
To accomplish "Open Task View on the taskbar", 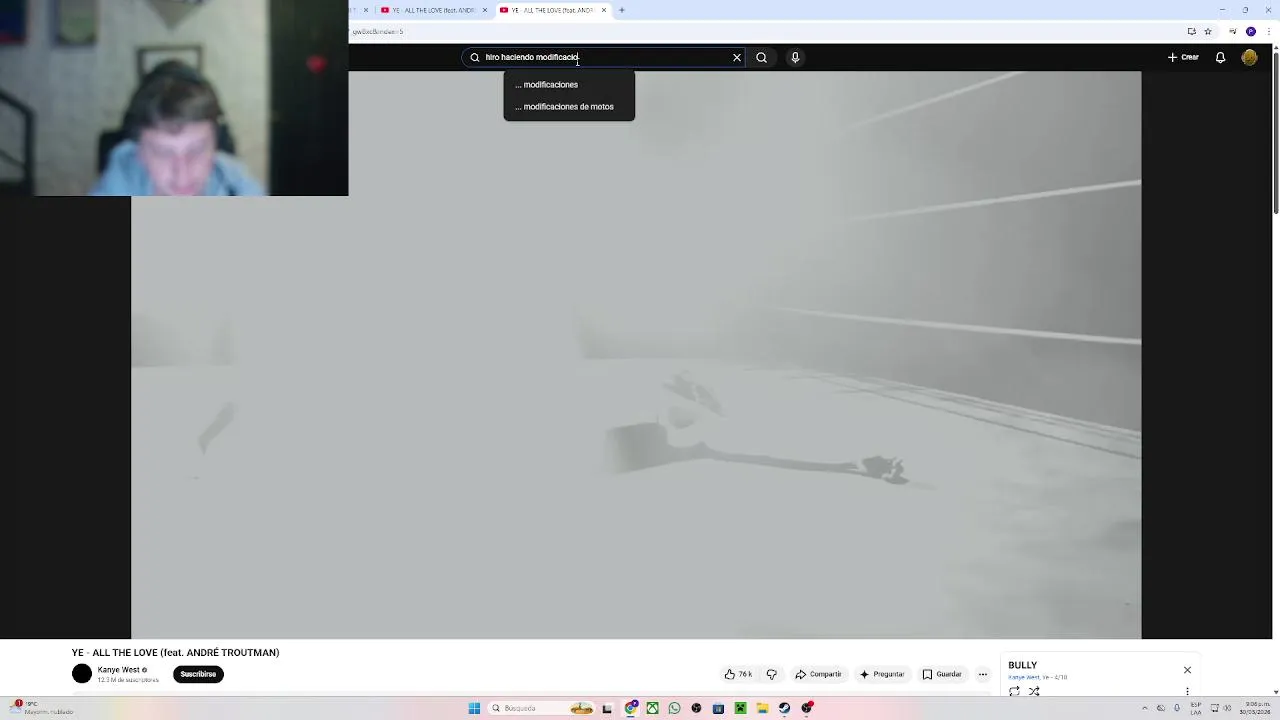I will click(607, 708).
